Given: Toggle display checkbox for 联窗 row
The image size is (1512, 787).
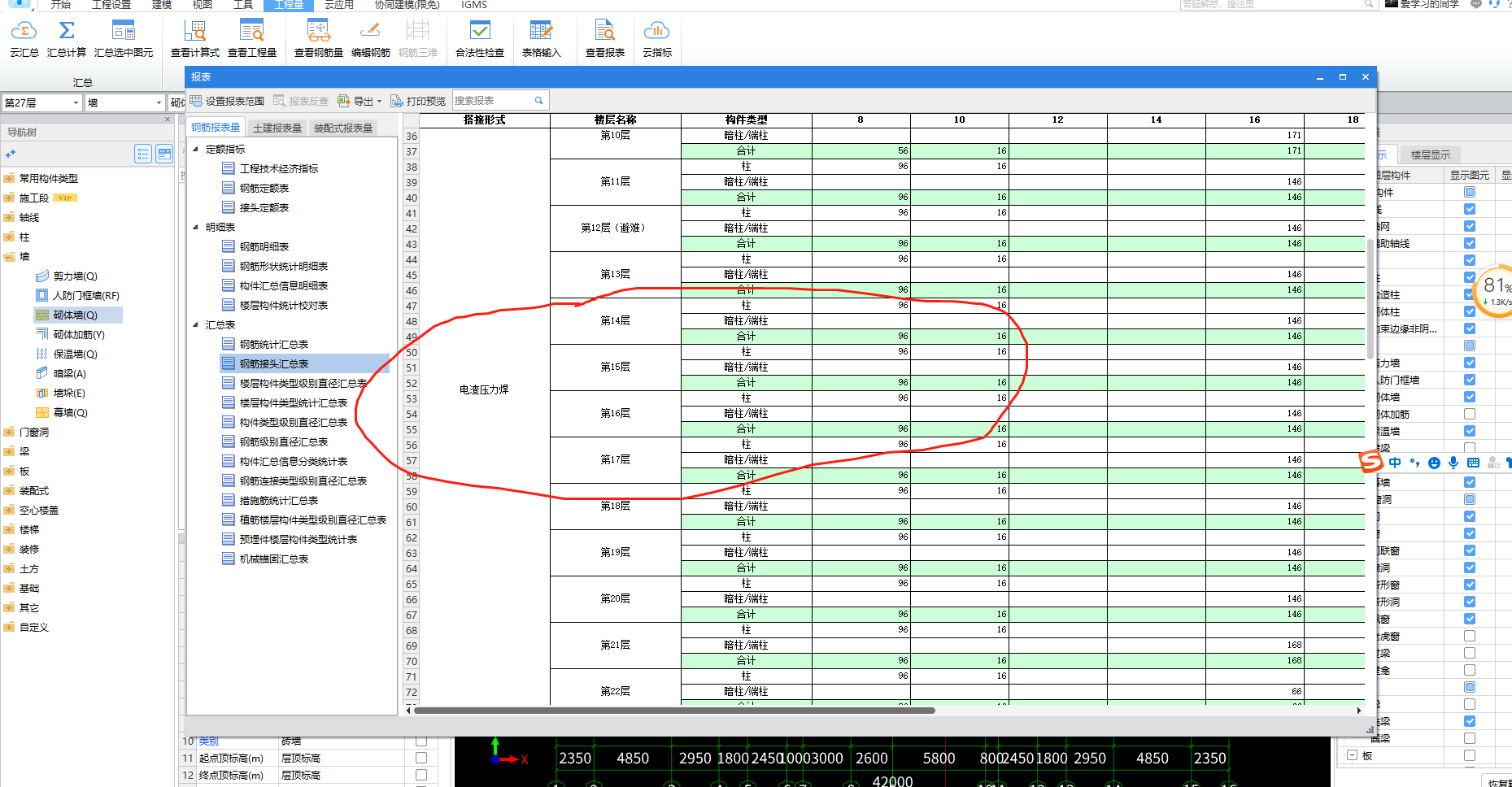Looking at the screenshot, I should tap(1470, 550).
